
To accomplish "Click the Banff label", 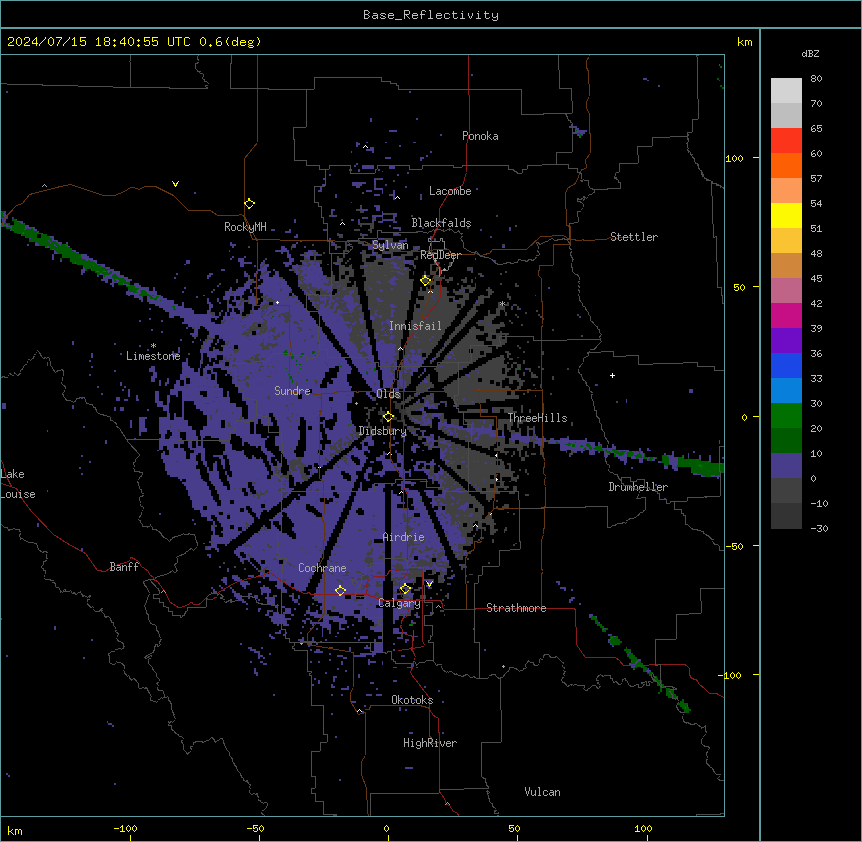I will tap(124, 567).
